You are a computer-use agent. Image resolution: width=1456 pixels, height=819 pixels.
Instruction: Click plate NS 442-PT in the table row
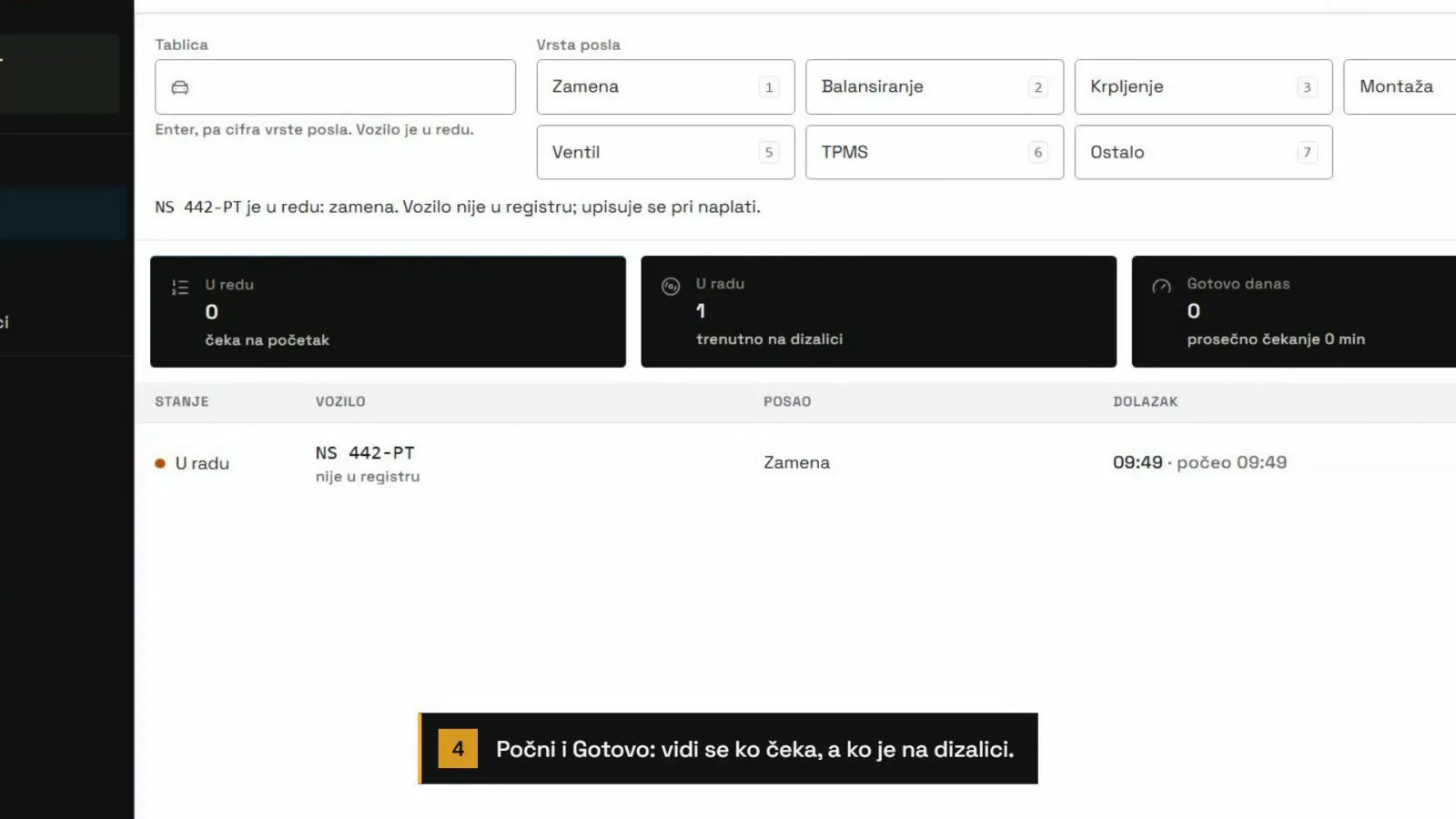pyautogui.click(x=365, y=452)
